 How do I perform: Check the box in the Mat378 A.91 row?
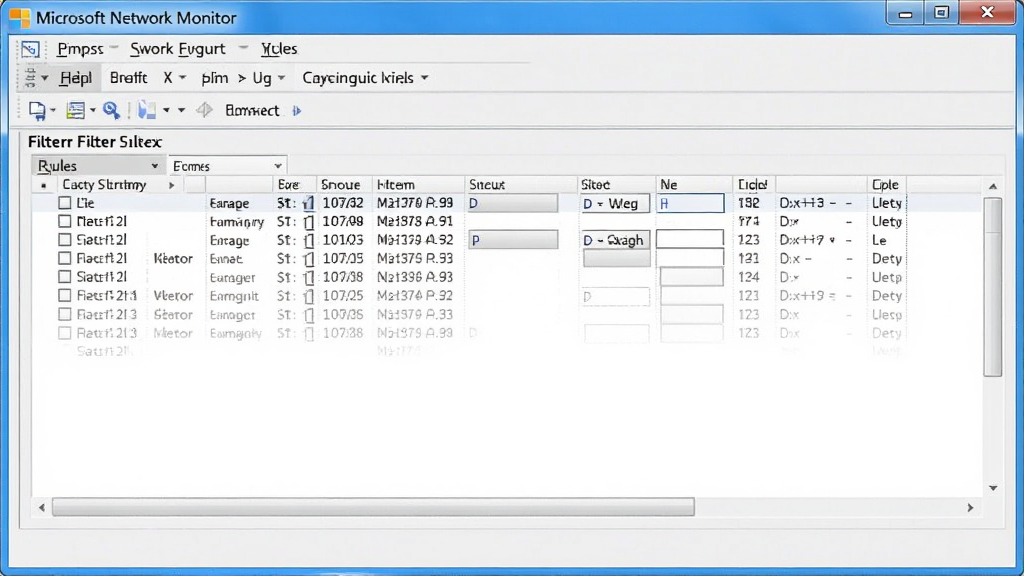pos(65,221)
